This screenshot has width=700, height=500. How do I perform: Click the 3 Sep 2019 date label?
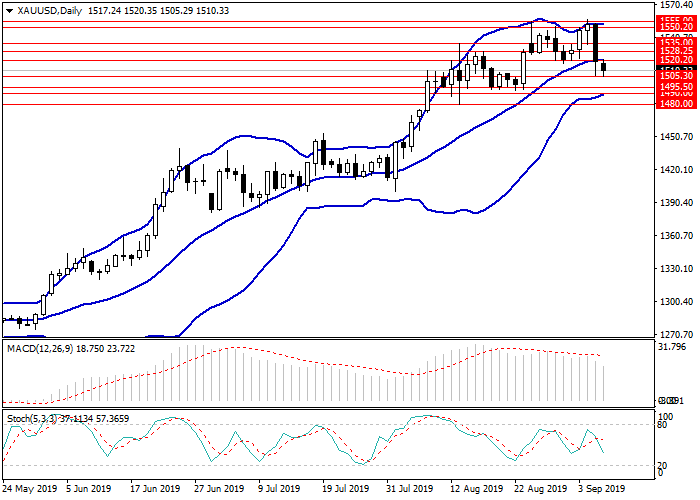click(603, 490)
